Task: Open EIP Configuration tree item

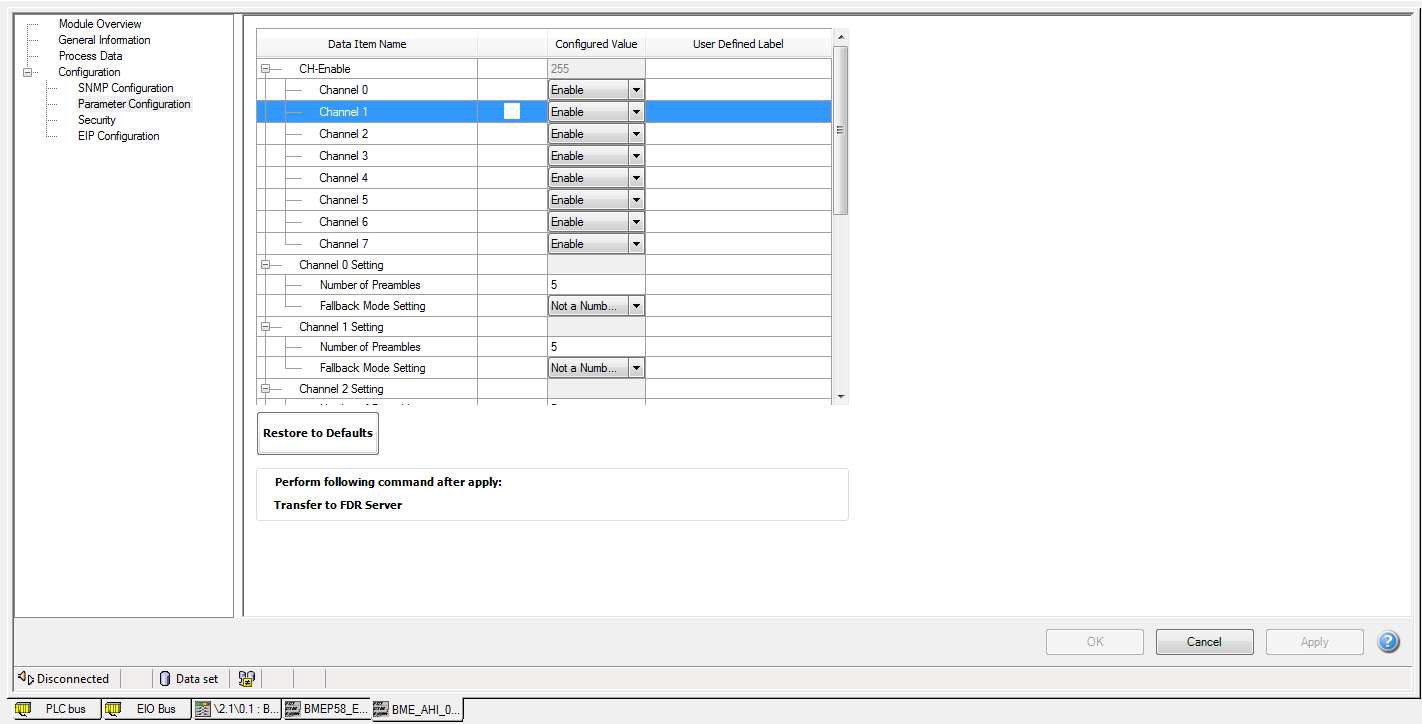Action: 119,136
